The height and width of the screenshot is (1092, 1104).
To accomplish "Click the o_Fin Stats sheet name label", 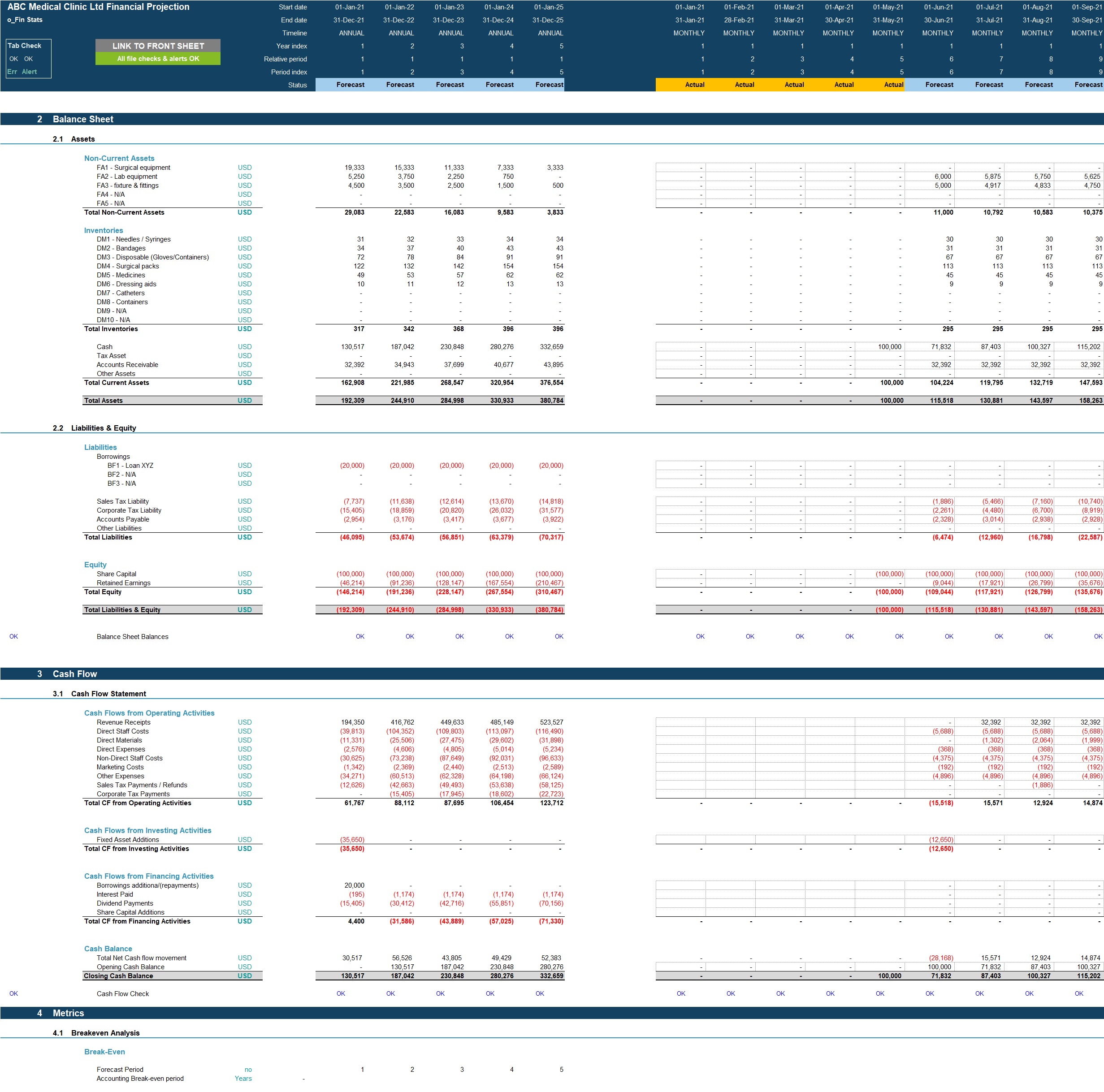I will click(x=25, y=20).
